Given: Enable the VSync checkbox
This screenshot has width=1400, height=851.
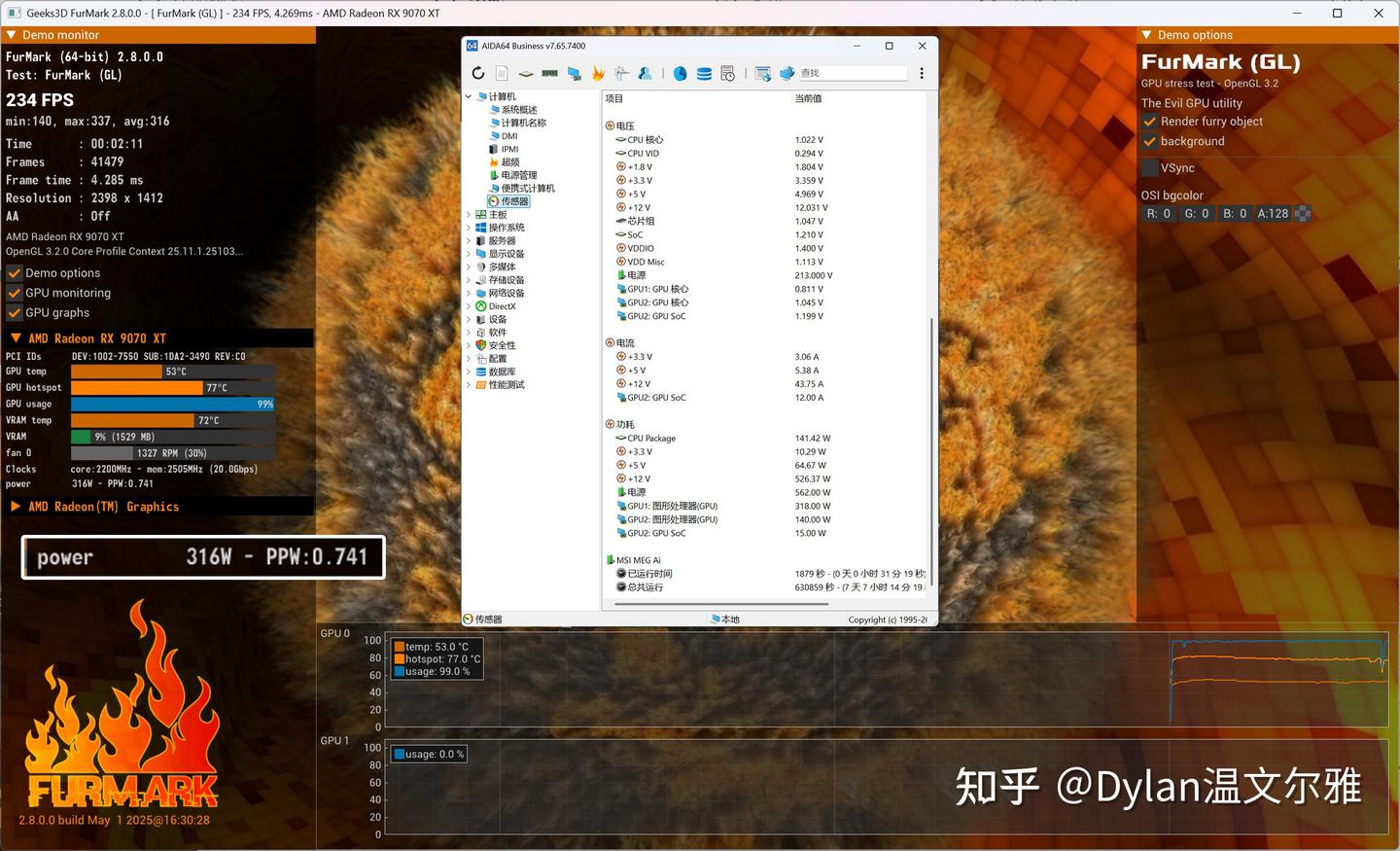Looking at the screenshot, I should (1150, 167).
